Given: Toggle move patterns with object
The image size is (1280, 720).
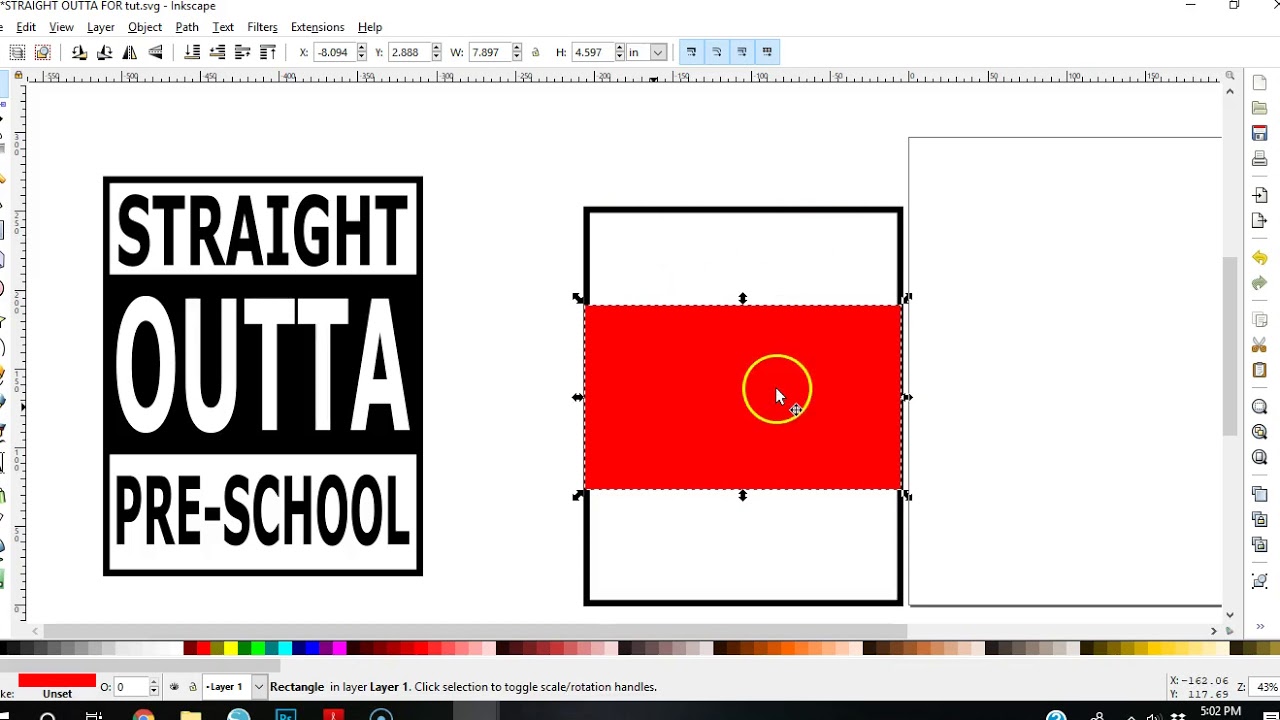Looking at the screenshot, I should [767, 52].
